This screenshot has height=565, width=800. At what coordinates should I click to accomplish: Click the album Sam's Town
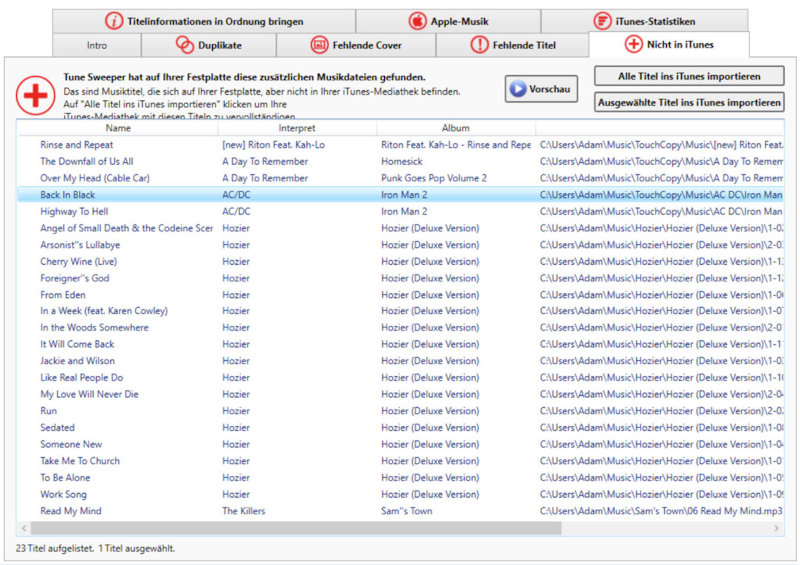tap(407, 511)
